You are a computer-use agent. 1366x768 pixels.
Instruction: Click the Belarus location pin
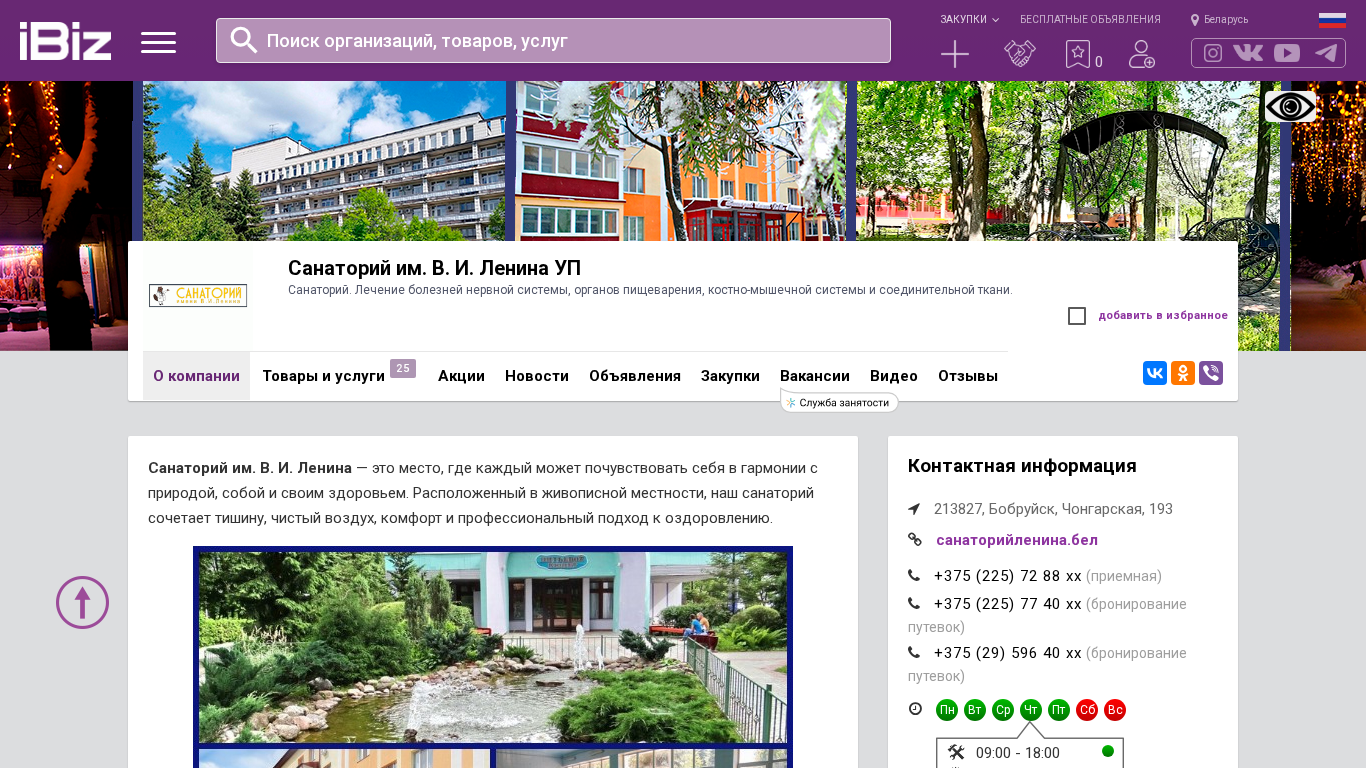click(x=1195, y=20)
